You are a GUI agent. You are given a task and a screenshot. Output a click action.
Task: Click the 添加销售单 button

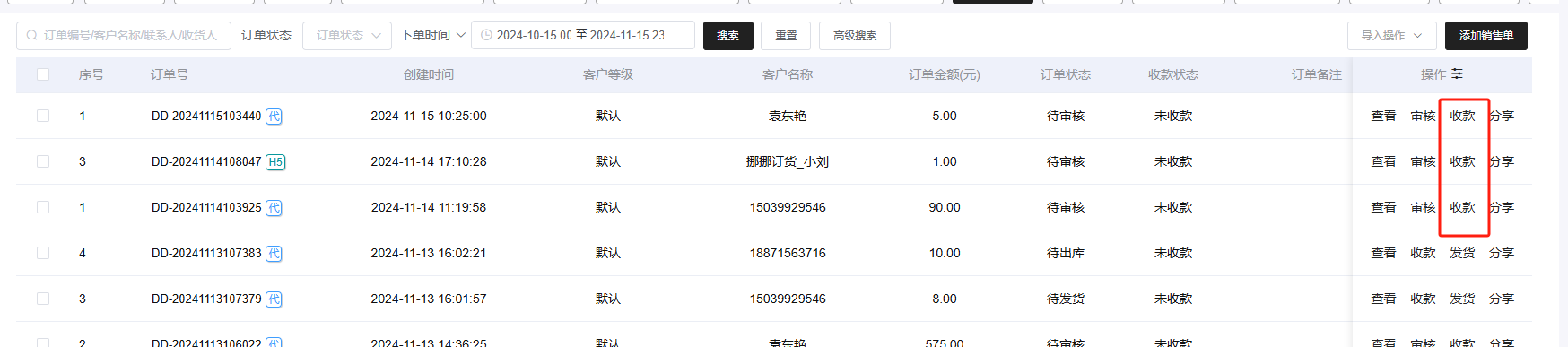click(x=1486, y=36)
